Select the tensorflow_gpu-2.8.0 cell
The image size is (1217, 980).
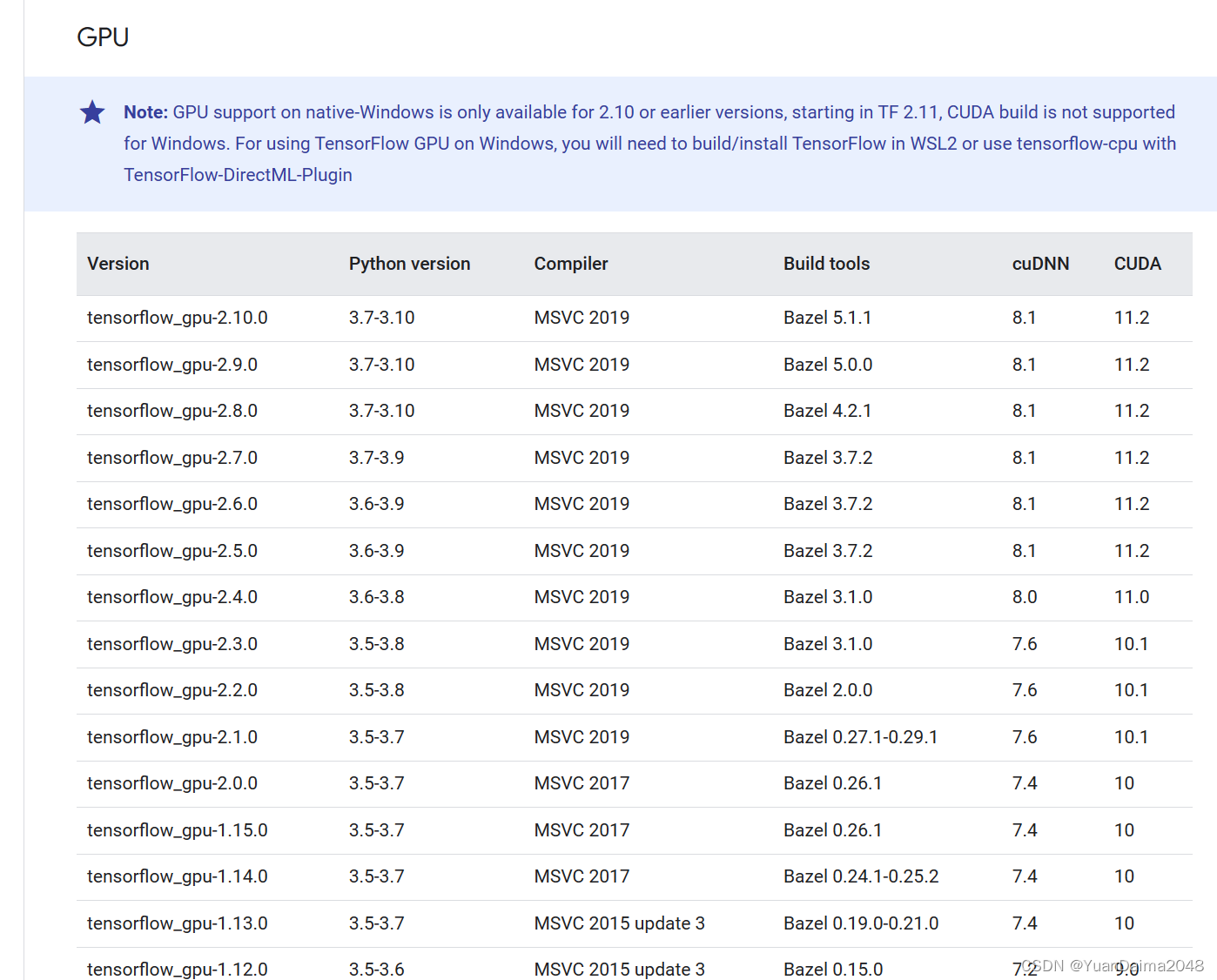pos(172,411)
